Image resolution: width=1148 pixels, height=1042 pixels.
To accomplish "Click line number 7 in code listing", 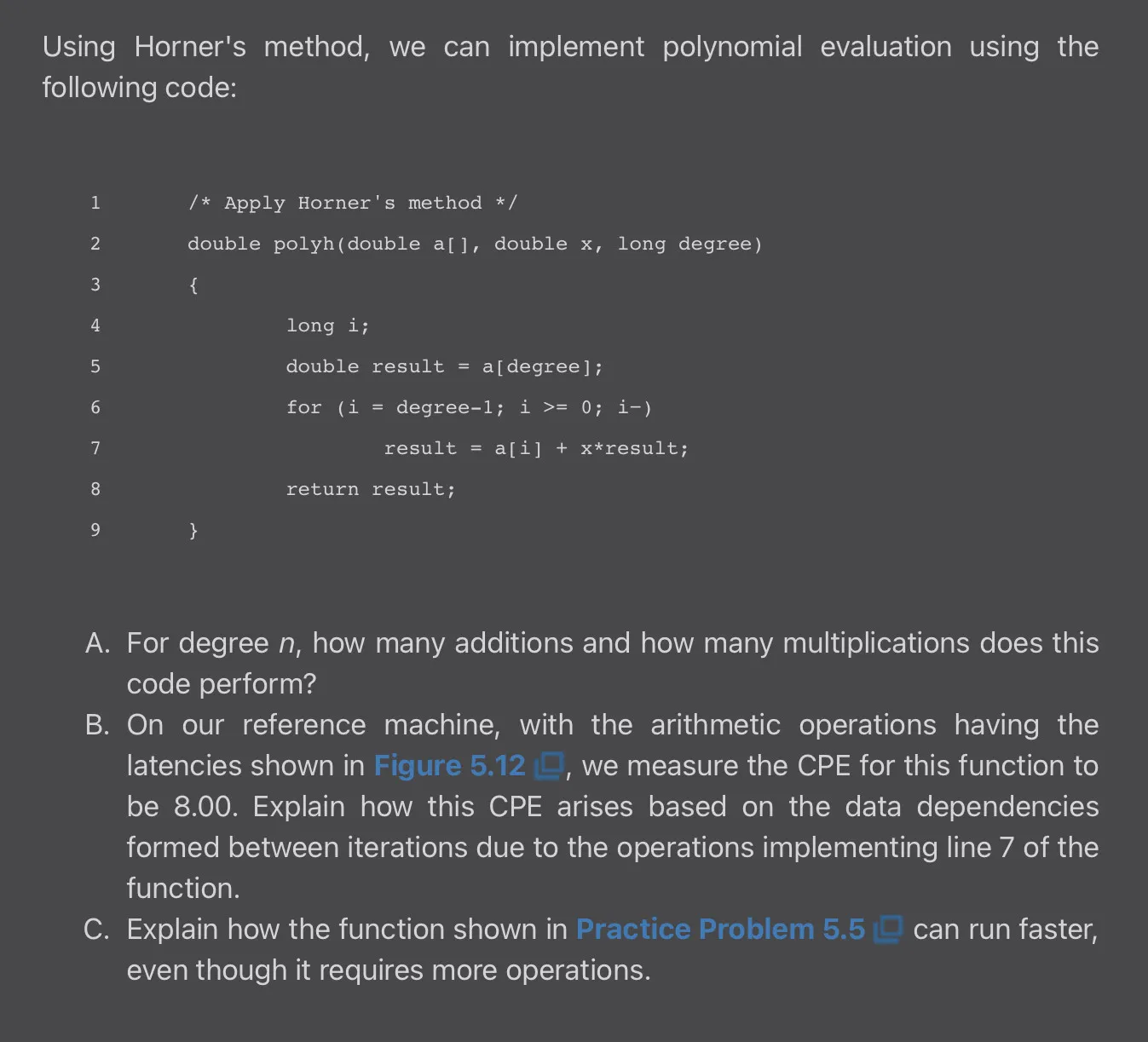I will pos(95,448).
